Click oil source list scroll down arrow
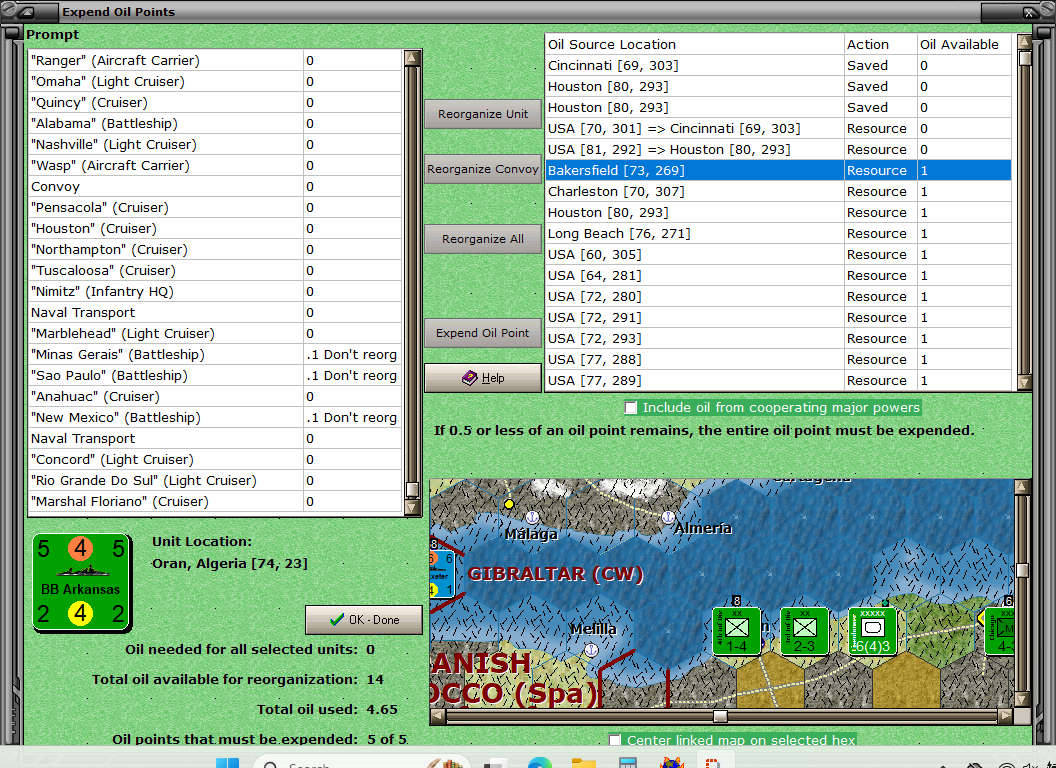This screenshot has height=768, width=1056. (x=1024, y=383)
